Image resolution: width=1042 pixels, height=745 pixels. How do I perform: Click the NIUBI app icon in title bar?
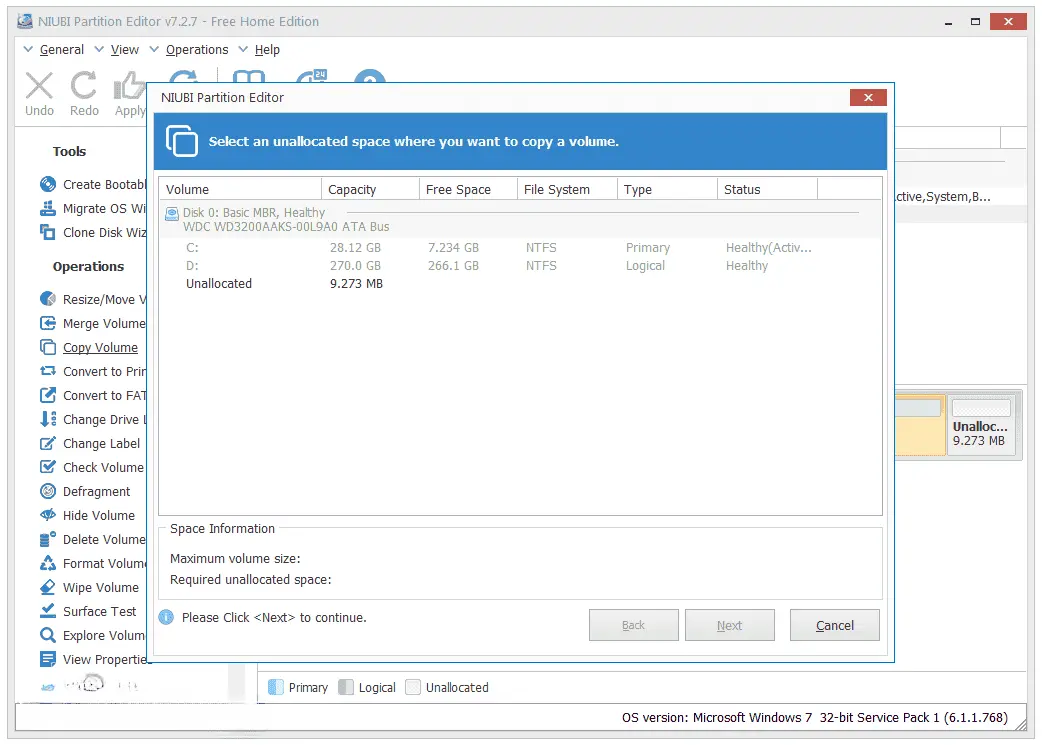pyautogui.click(x=25, y=21)
